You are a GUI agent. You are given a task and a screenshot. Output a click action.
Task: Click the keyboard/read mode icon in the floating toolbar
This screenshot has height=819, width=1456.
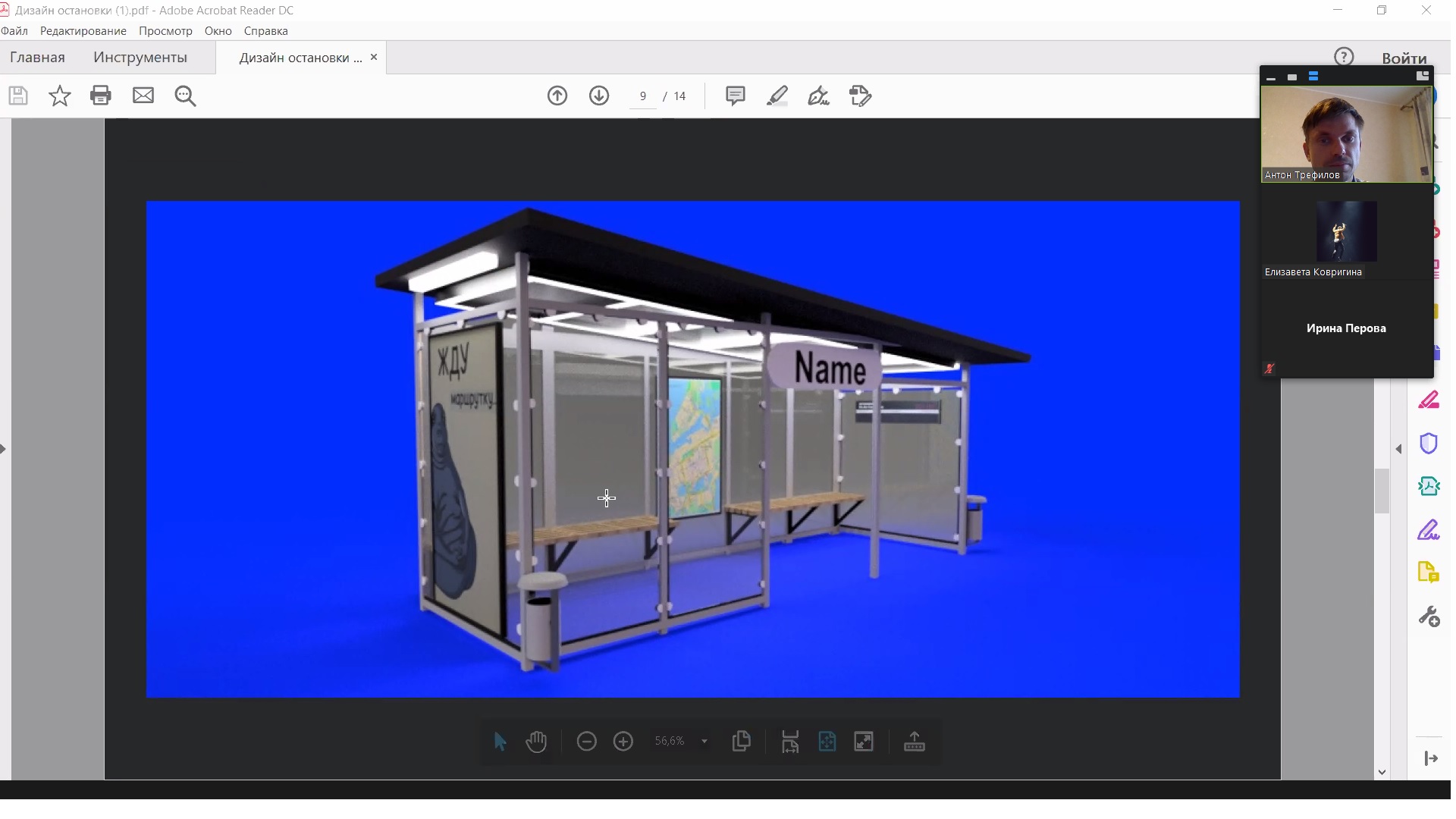pyautogui.click(x=915, y=742)
